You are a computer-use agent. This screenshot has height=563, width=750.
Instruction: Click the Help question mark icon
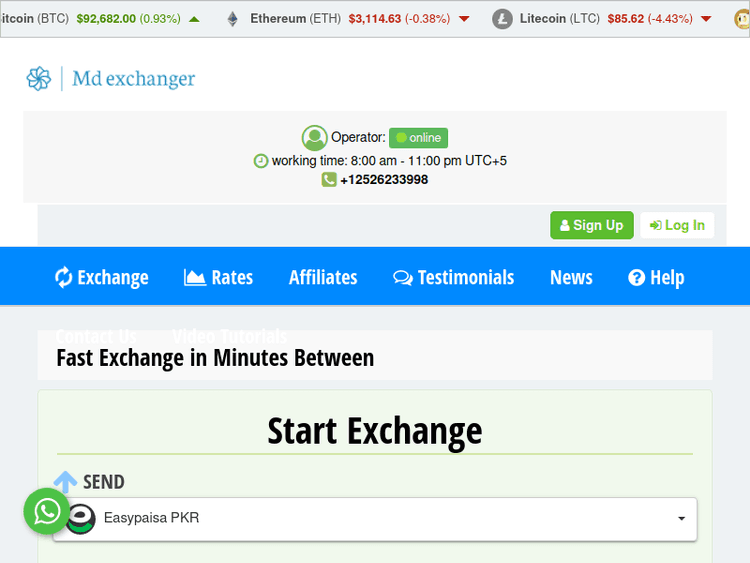point(637,277)
